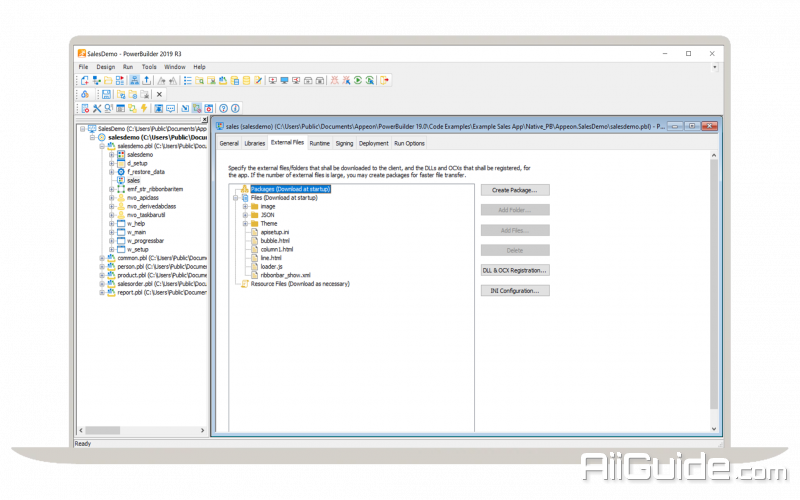This screenshot has height=500, width=800.
Task: Switch to the Deployment tab
Action: [x=373, y=143]
